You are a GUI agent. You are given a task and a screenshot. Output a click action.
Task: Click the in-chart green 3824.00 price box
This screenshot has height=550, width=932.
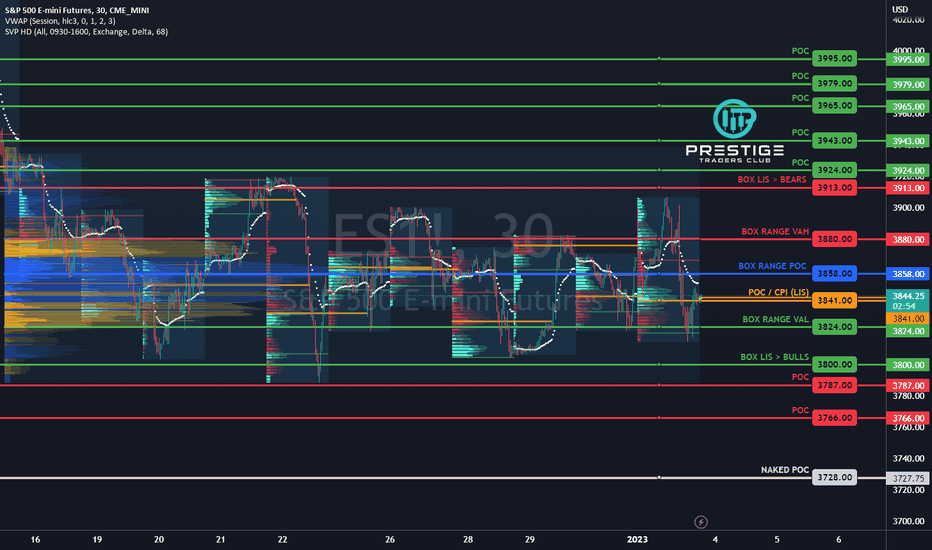coord(835,326)
